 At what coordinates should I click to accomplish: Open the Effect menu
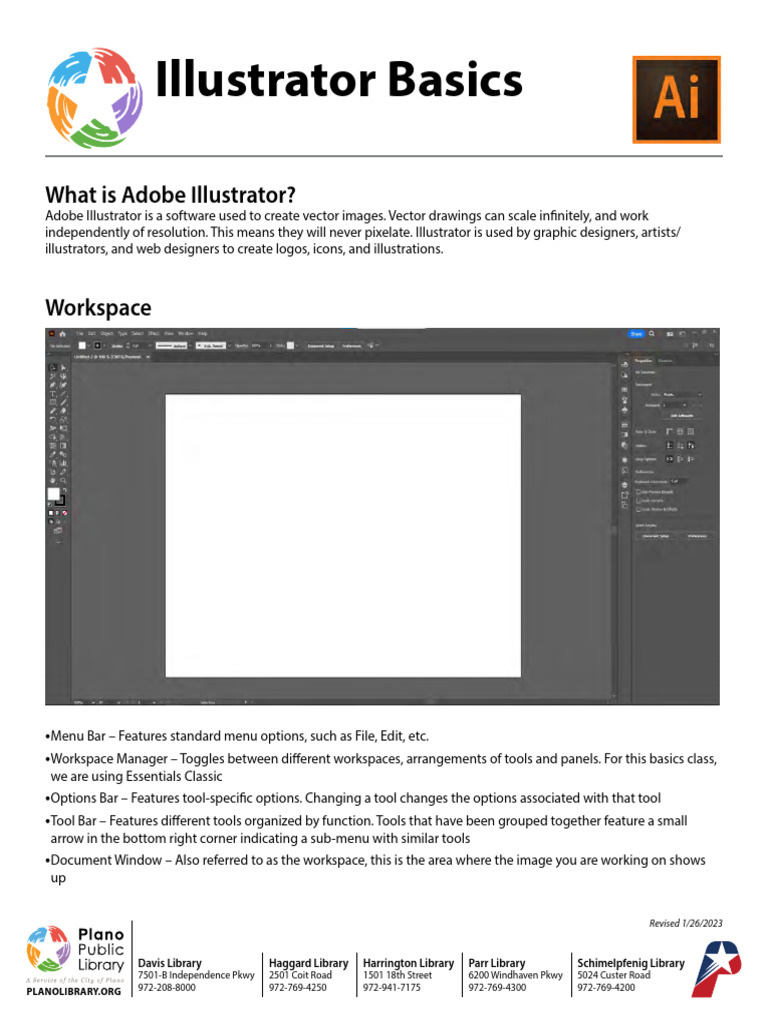(x=153, y=333)
